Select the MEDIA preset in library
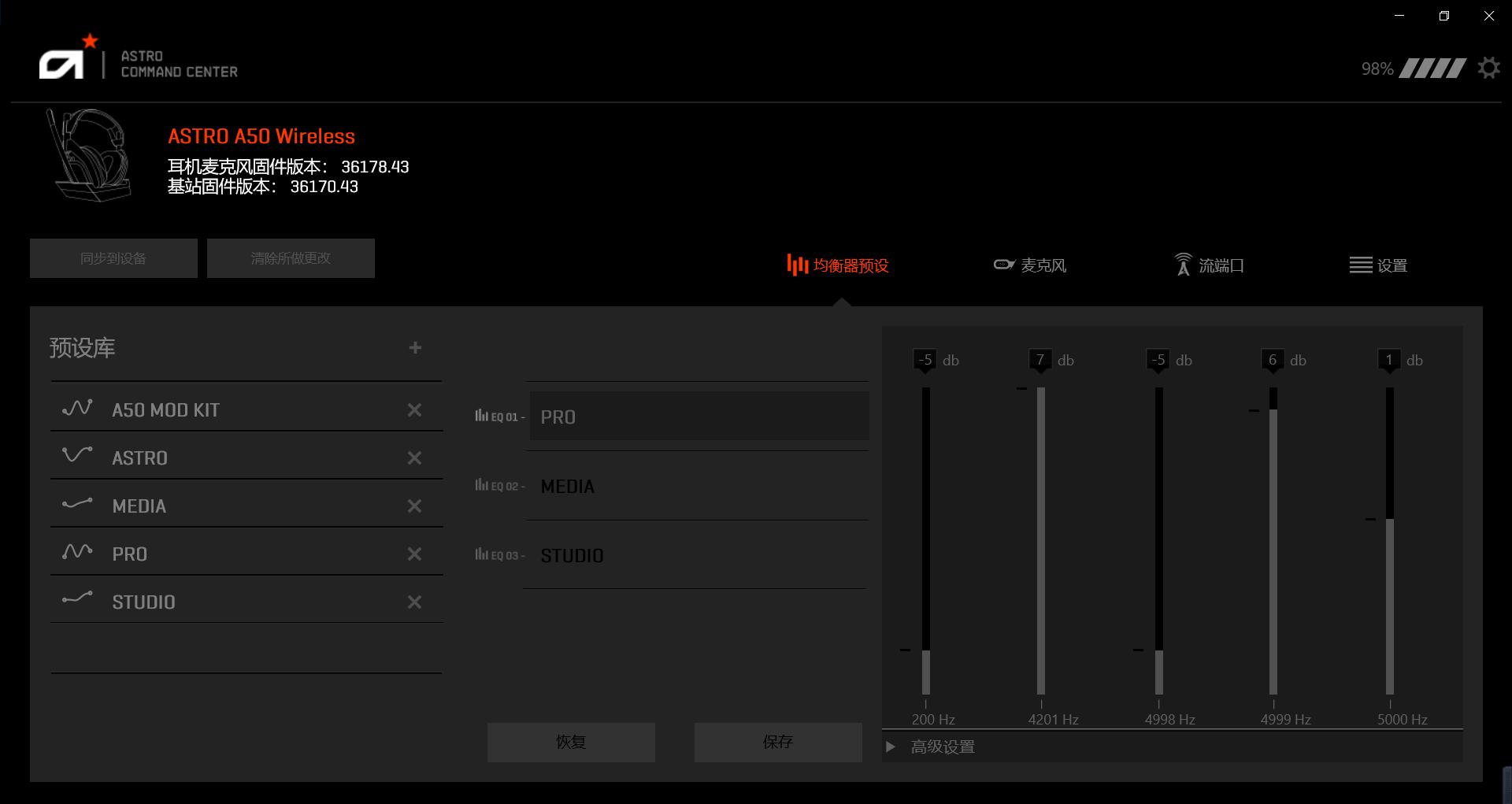This screenshot has width=1512, height=804. tap(246, 506)
